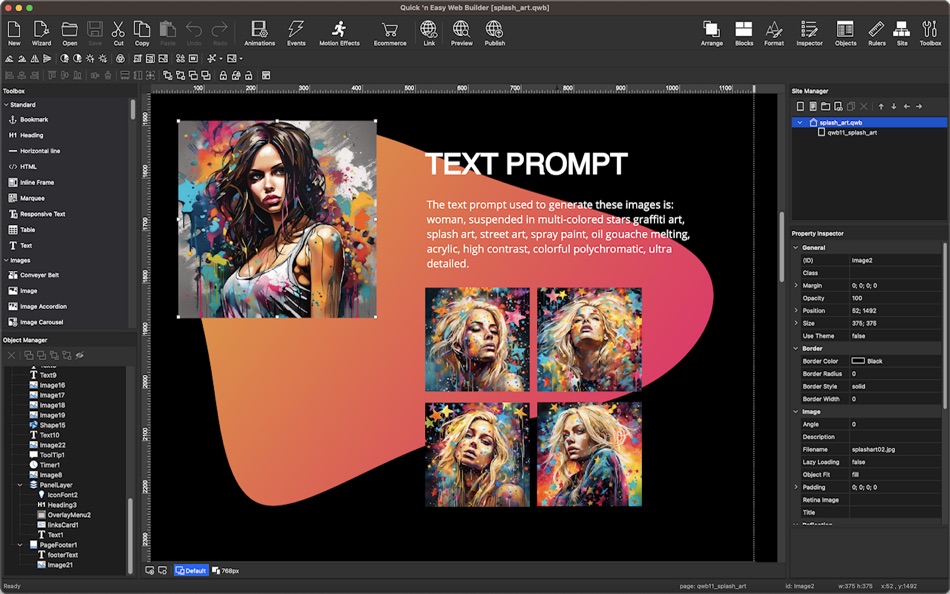
Task: Collapse the PageFooter1 tree node
Action: pyautogui.click(x=20, y=545)
